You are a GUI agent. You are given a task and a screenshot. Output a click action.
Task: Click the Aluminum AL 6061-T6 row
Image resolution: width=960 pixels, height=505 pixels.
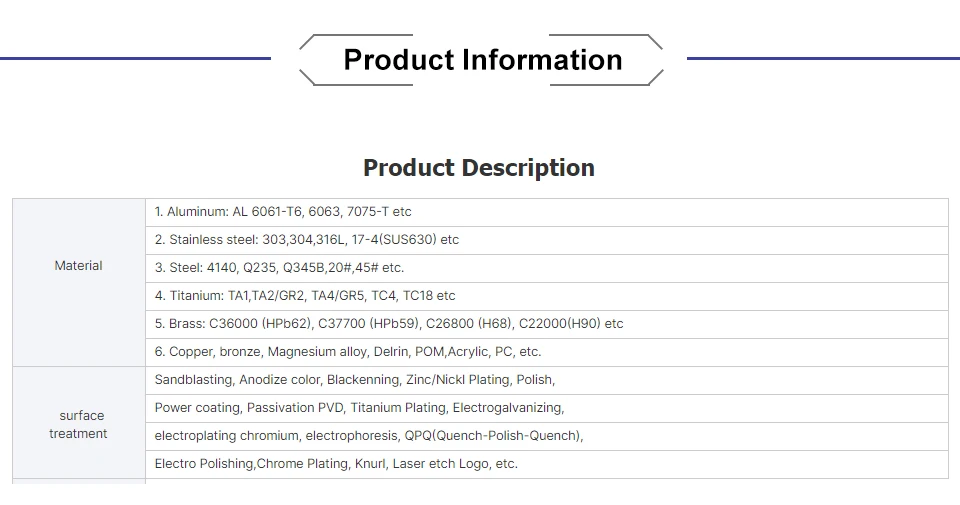tap(283, 212)
